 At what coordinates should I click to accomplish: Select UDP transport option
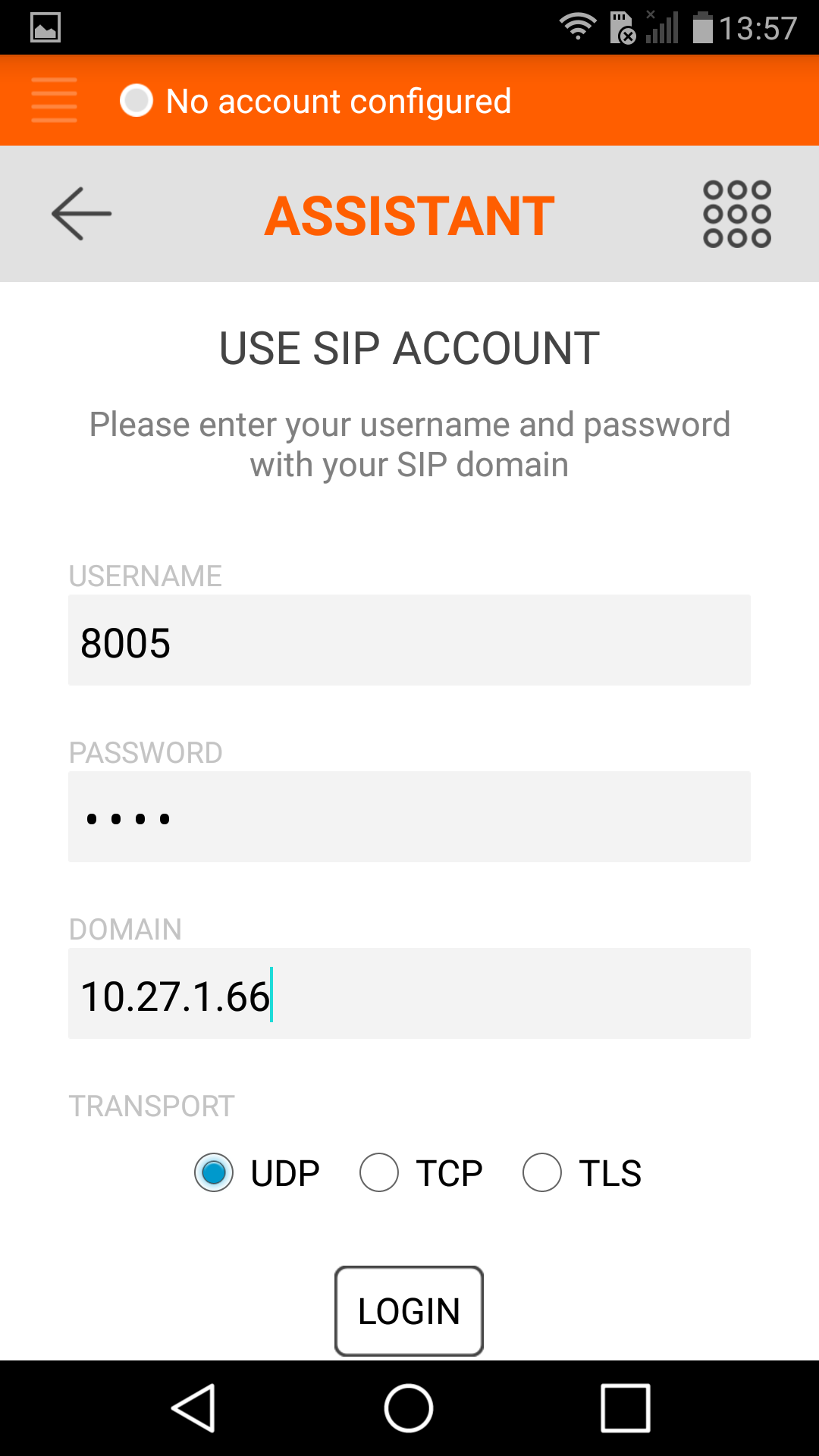(214, 1172)
